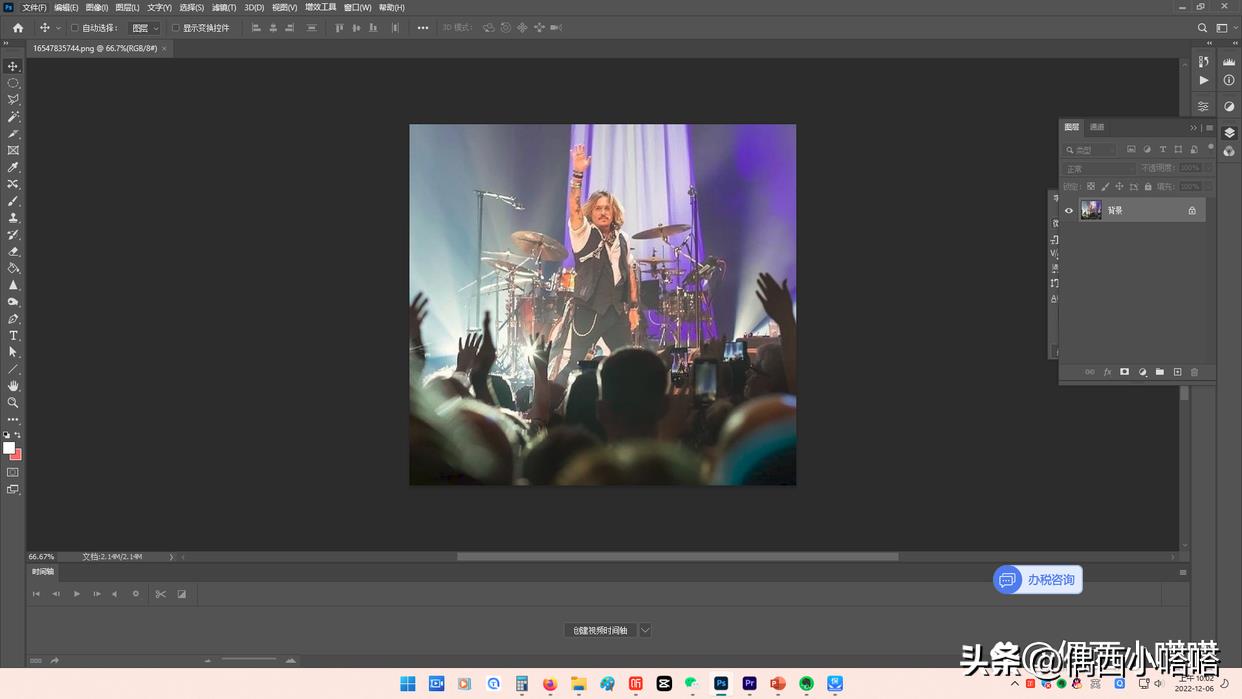Check the 显示变换控件 checkbox
The height and width of the screenshot is (699, 1242).
click(176, 28)
